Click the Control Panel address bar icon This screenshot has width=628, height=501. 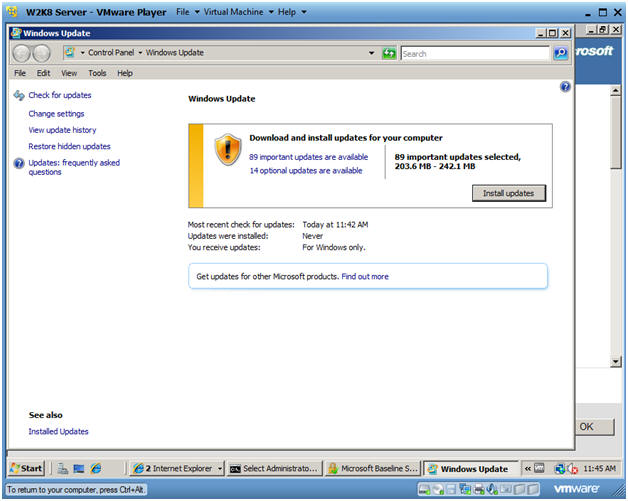point(70,52)
